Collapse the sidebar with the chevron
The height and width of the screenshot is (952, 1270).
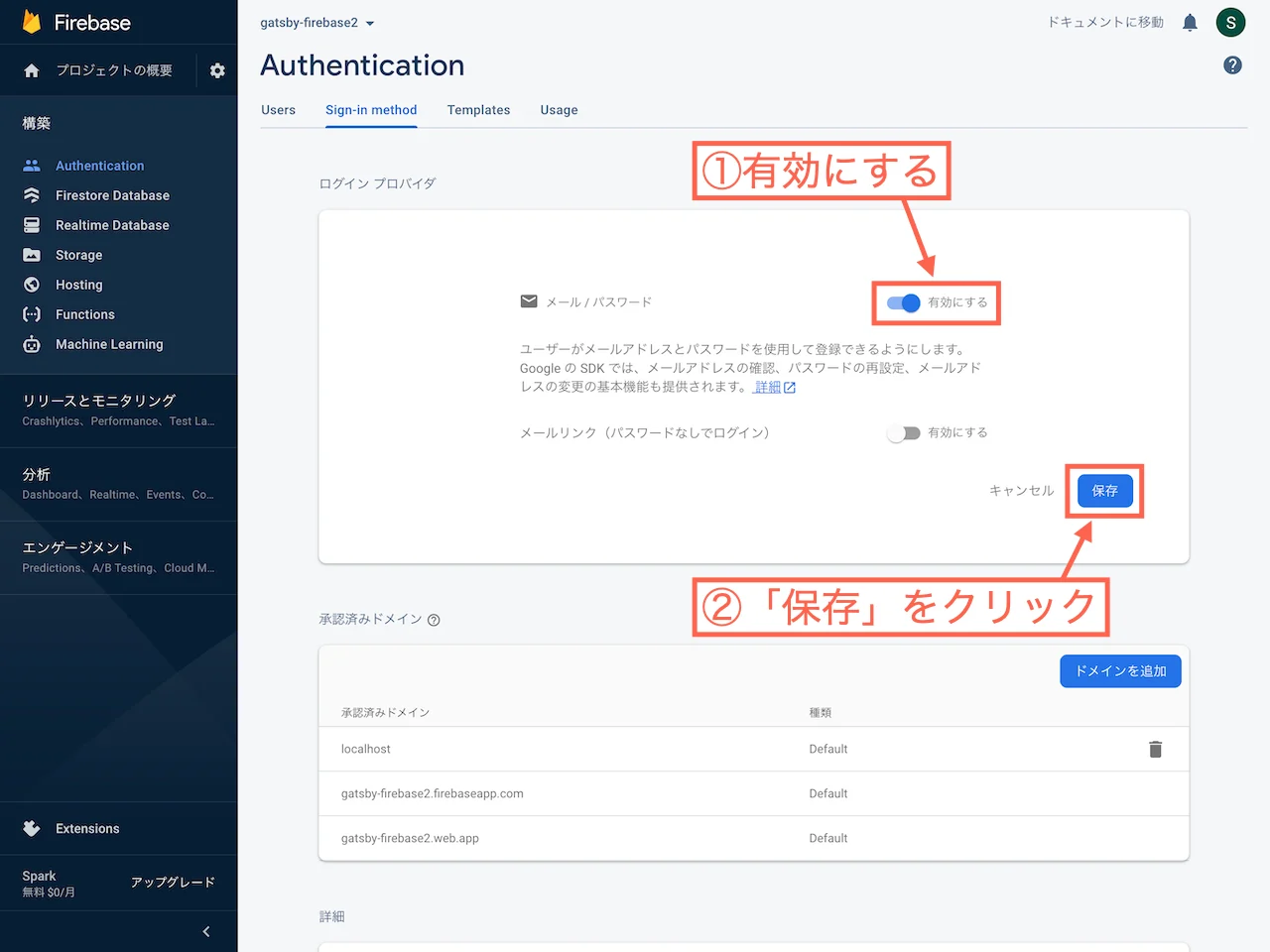tap(206, 931)
